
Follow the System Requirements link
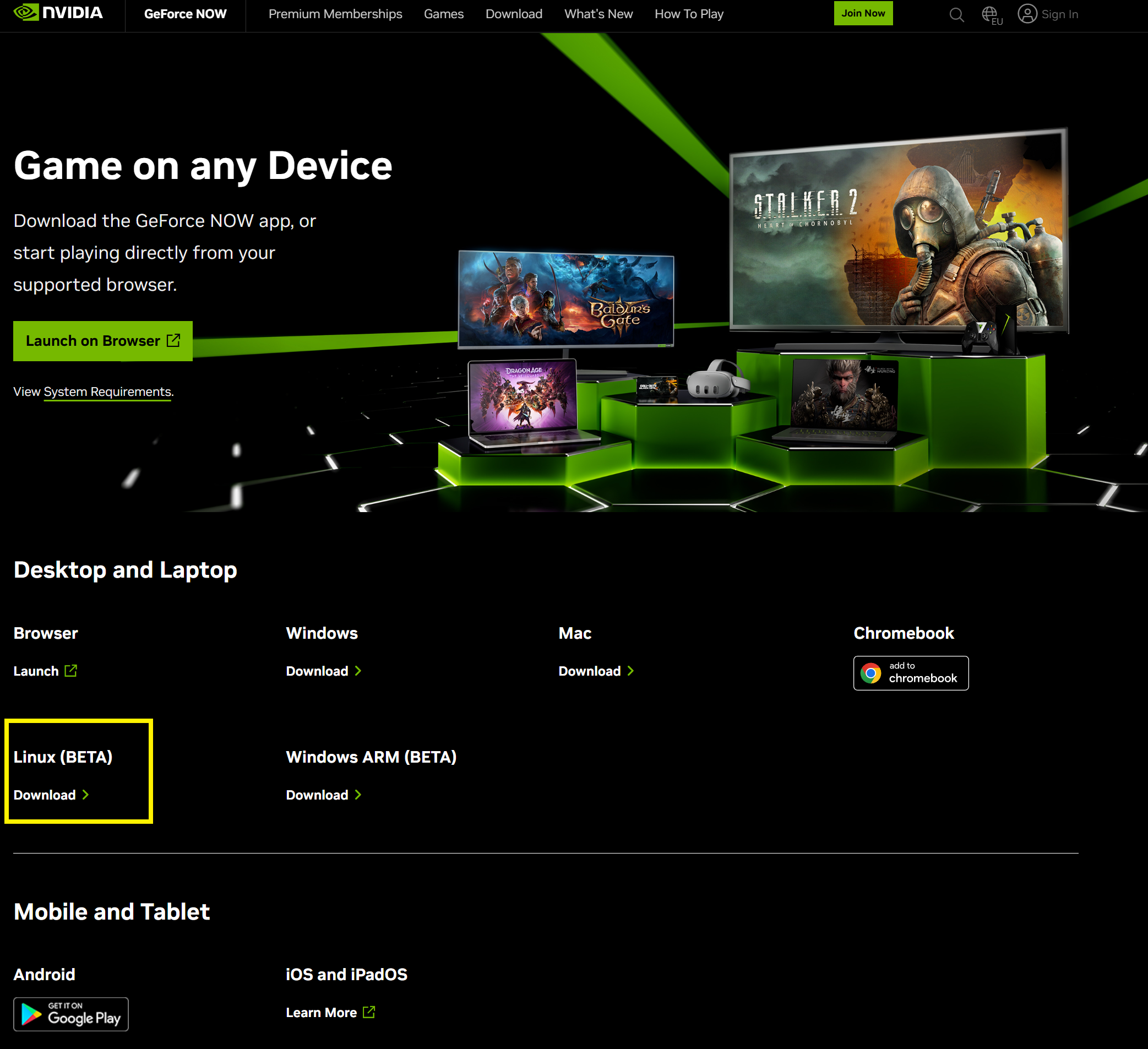click(x=107, y=392)
